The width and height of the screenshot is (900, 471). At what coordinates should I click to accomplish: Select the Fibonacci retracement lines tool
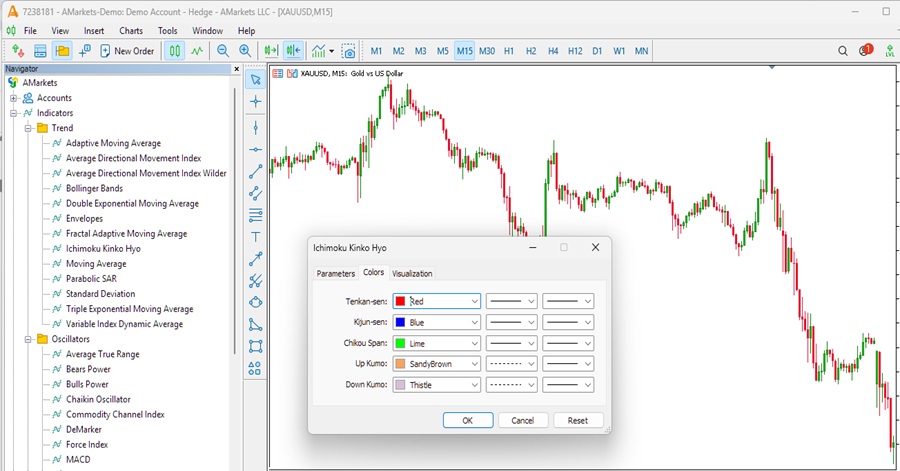pos(255,215)
